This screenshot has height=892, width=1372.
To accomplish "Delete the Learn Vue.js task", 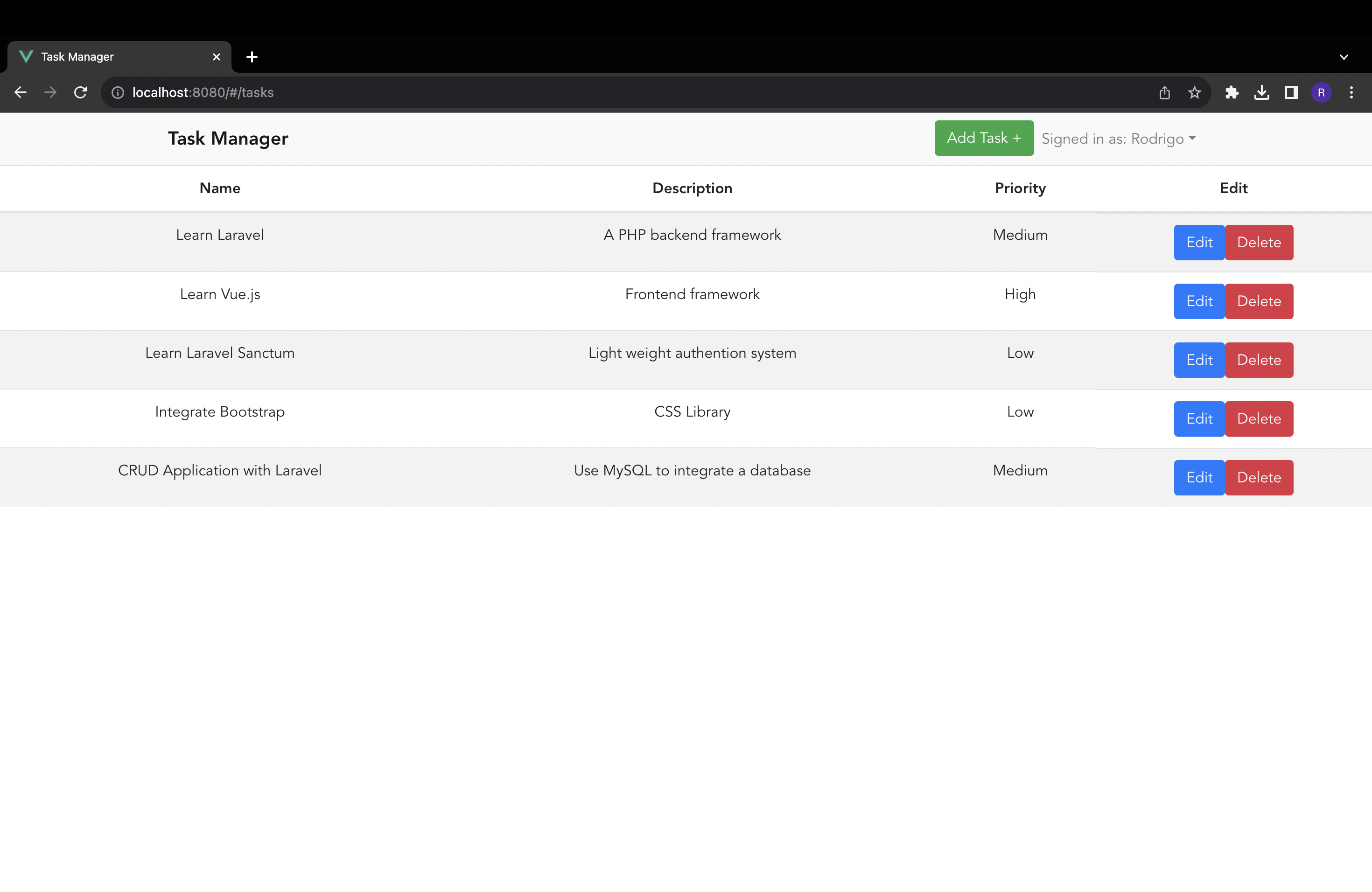I will pyautogui.click(x=1259, y=301).
